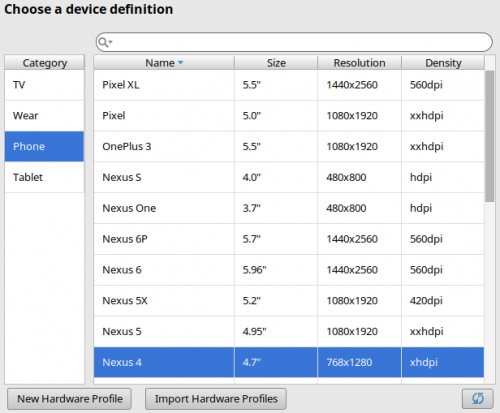Click New Hardware Profile button
The width and height of the screenshot is (500, 413).
click(69, 399)
